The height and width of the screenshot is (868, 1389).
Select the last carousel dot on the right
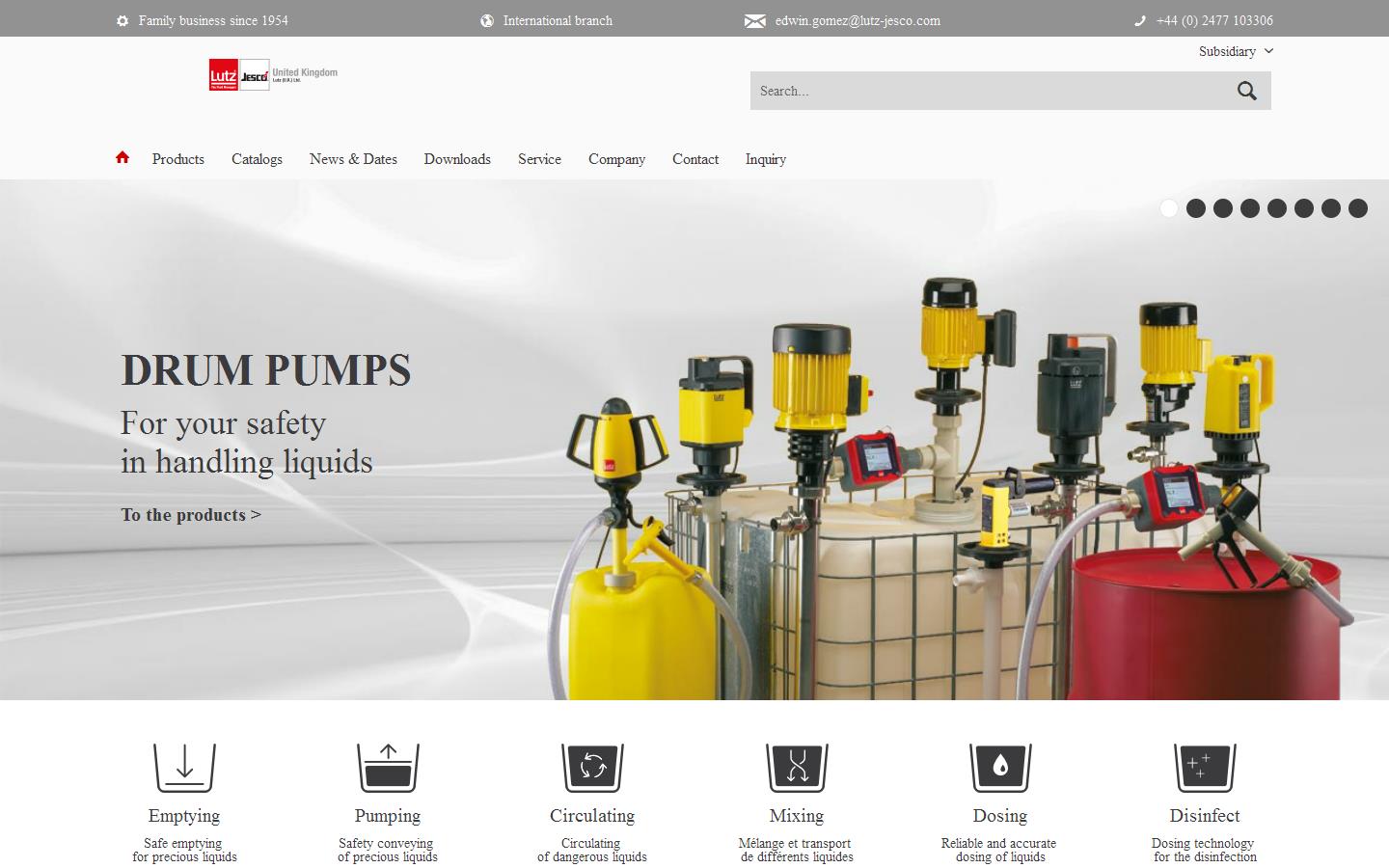pyautogui.click(x=1358, y=207)
